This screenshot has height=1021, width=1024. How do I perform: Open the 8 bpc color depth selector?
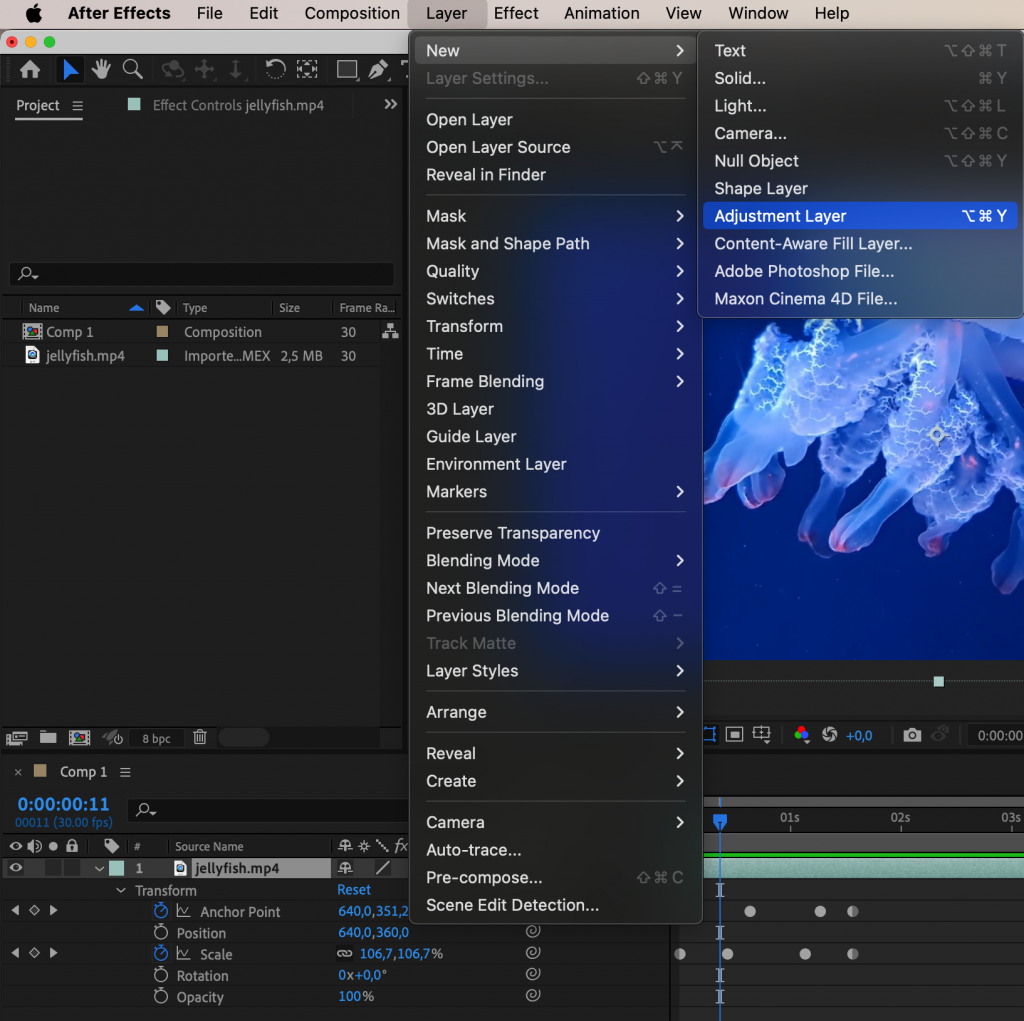pos(156,738)
